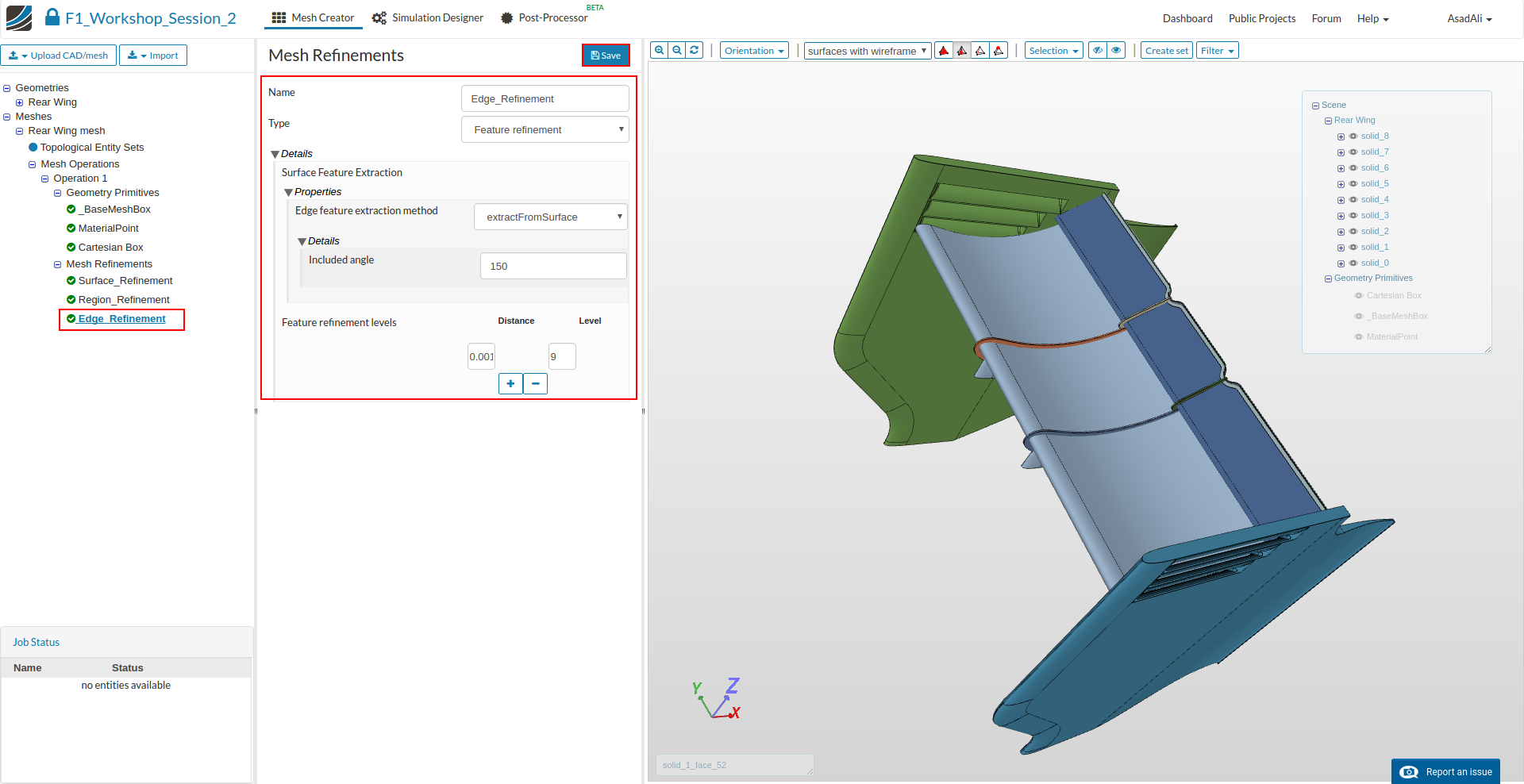Select the solid red pyramid render icon
Viewport: 1524px width, 784px height.
944,51
